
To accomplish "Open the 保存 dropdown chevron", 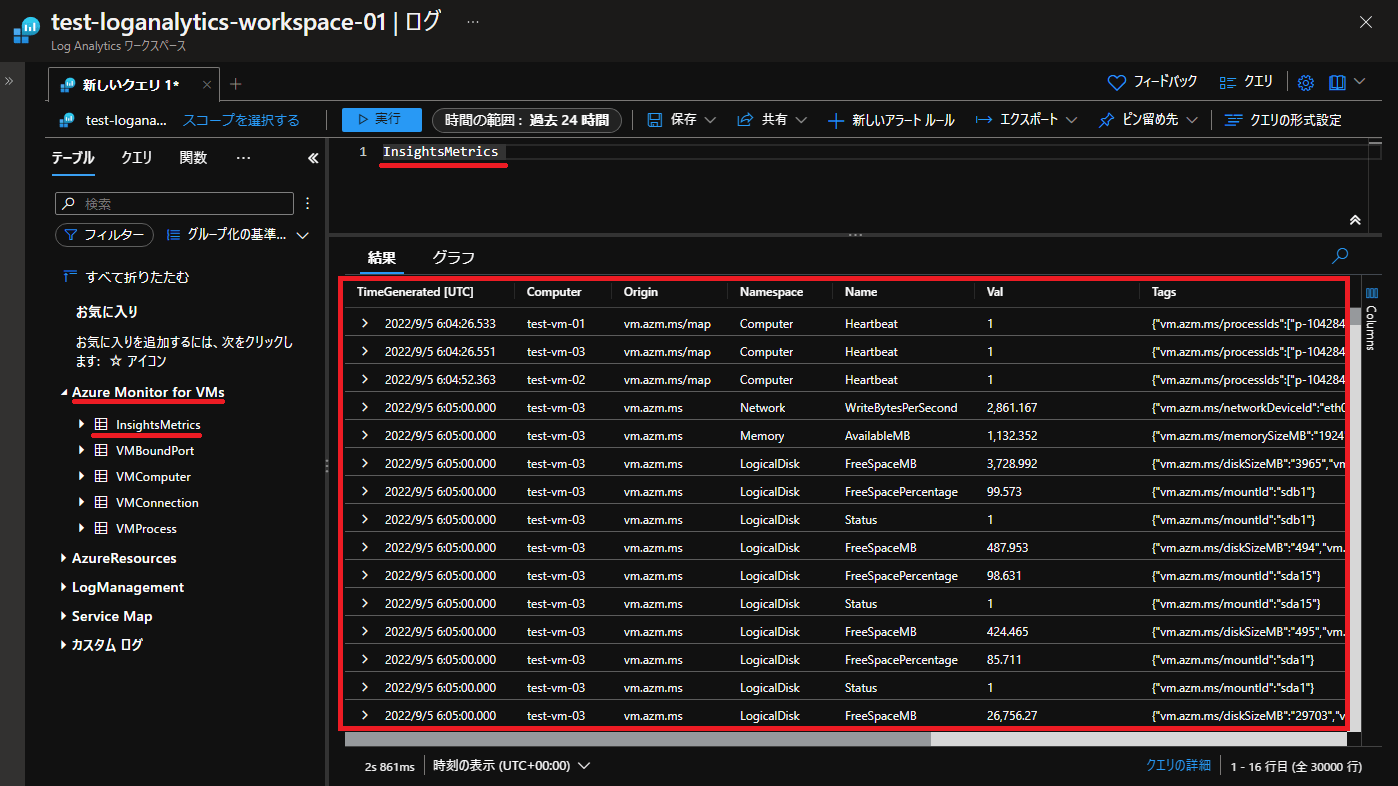I will pyautogui.click(x=711, y=120).
